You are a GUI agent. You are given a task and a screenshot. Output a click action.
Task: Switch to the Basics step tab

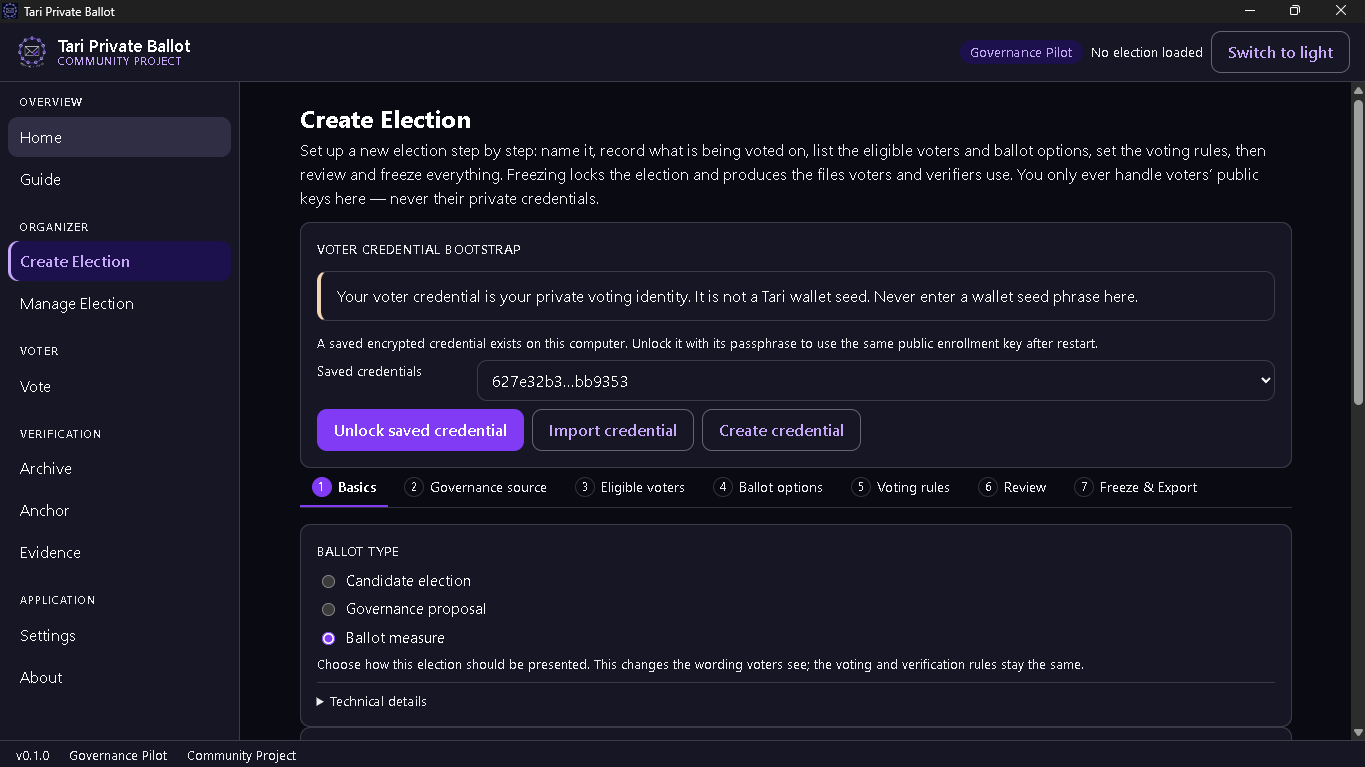[344, 487]
